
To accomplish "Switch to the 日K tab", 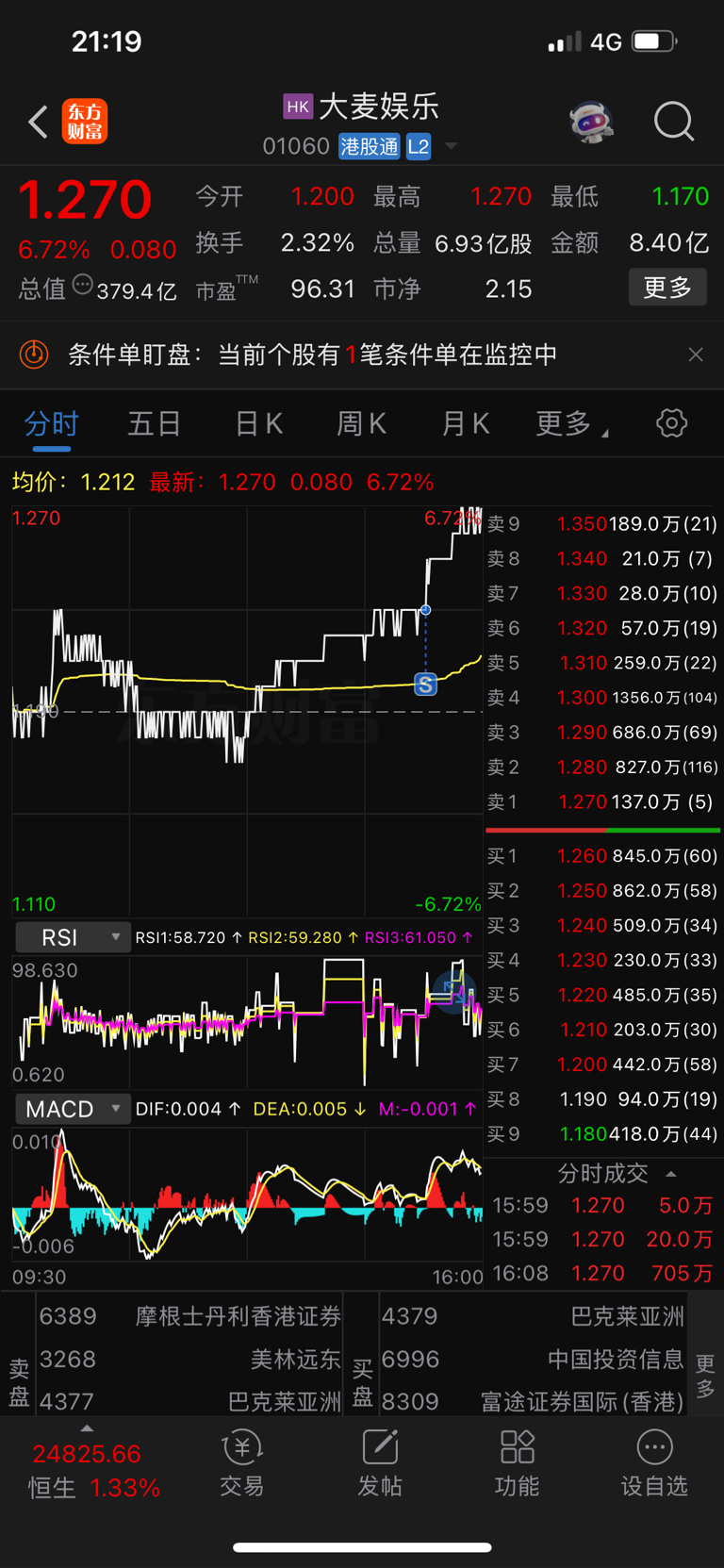I will point(259,423).
